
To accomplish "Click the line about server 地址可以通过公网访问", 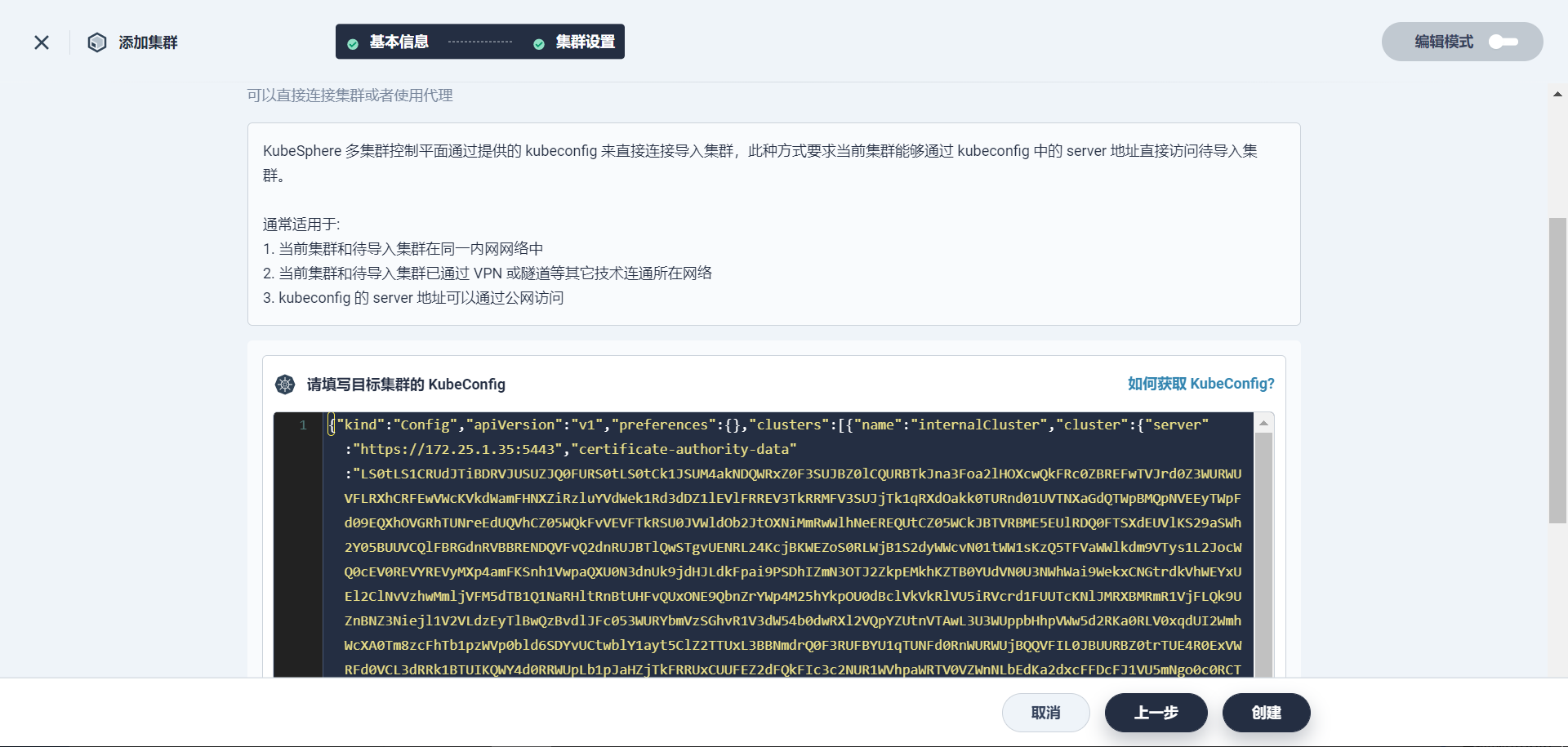I will pyautogui.click(x=413, y=298).
